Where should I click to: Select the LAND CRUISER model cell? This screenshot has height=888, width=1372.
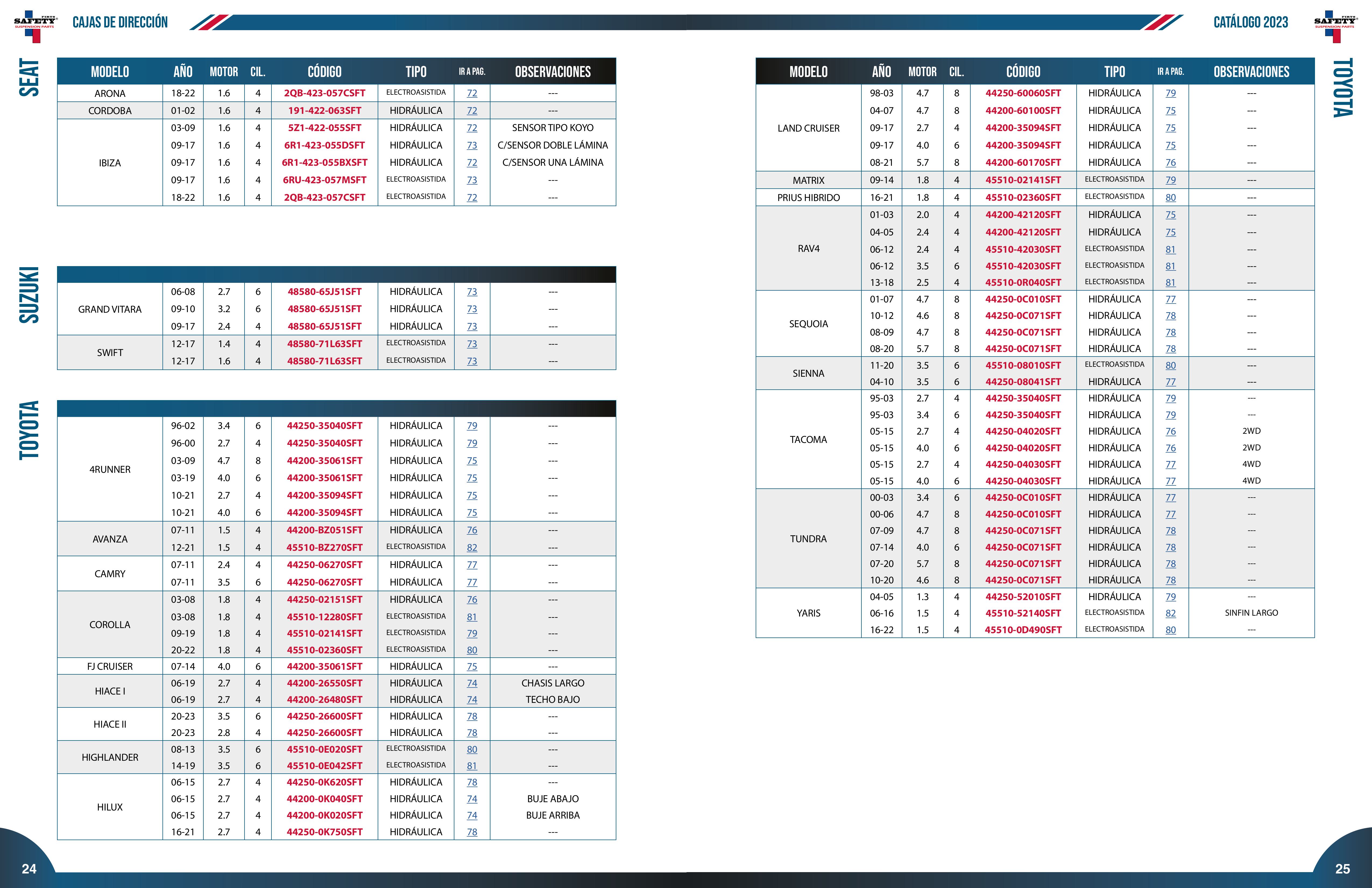(x=809, y=128)
